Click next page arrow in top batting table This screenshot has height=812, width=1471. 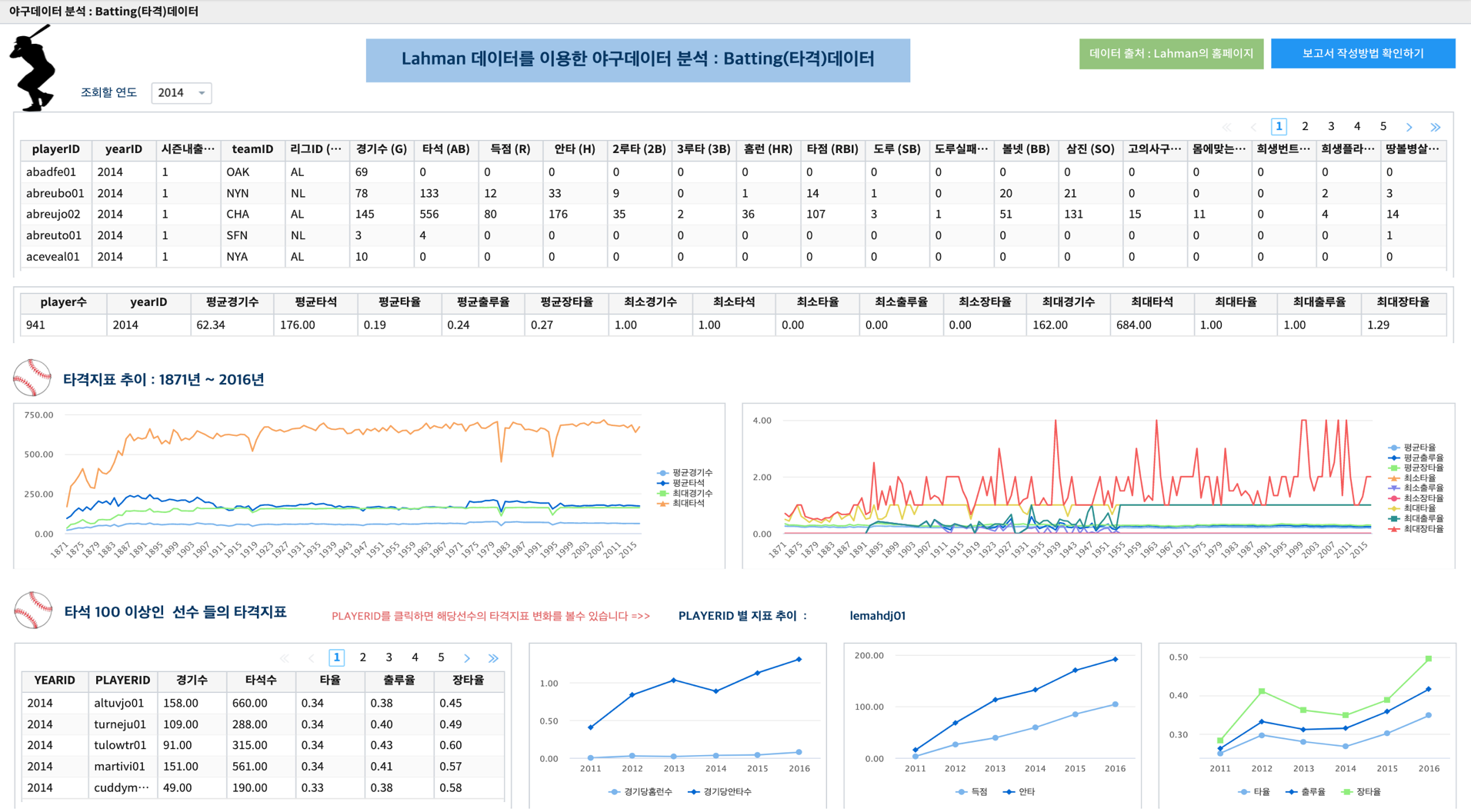tap(1409, 127)
